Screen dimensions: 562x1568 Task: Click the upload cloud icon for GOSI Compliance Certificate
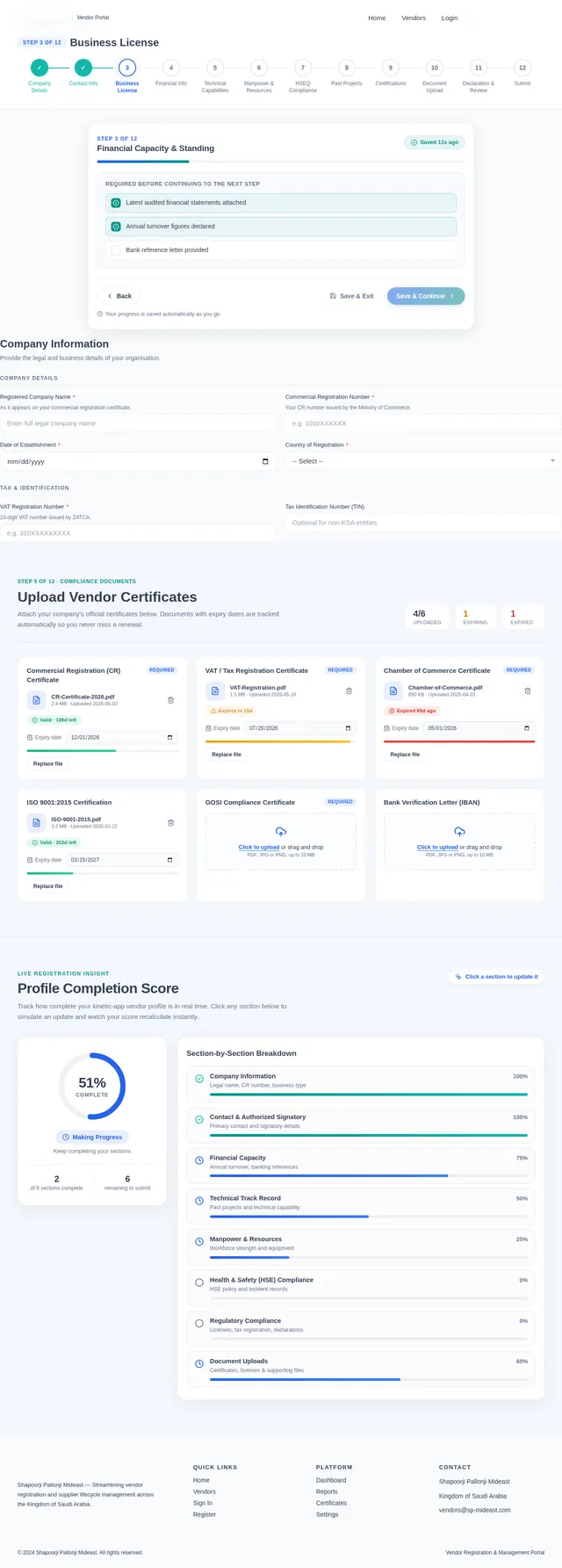pyautogui.click(x=281, y=831)
